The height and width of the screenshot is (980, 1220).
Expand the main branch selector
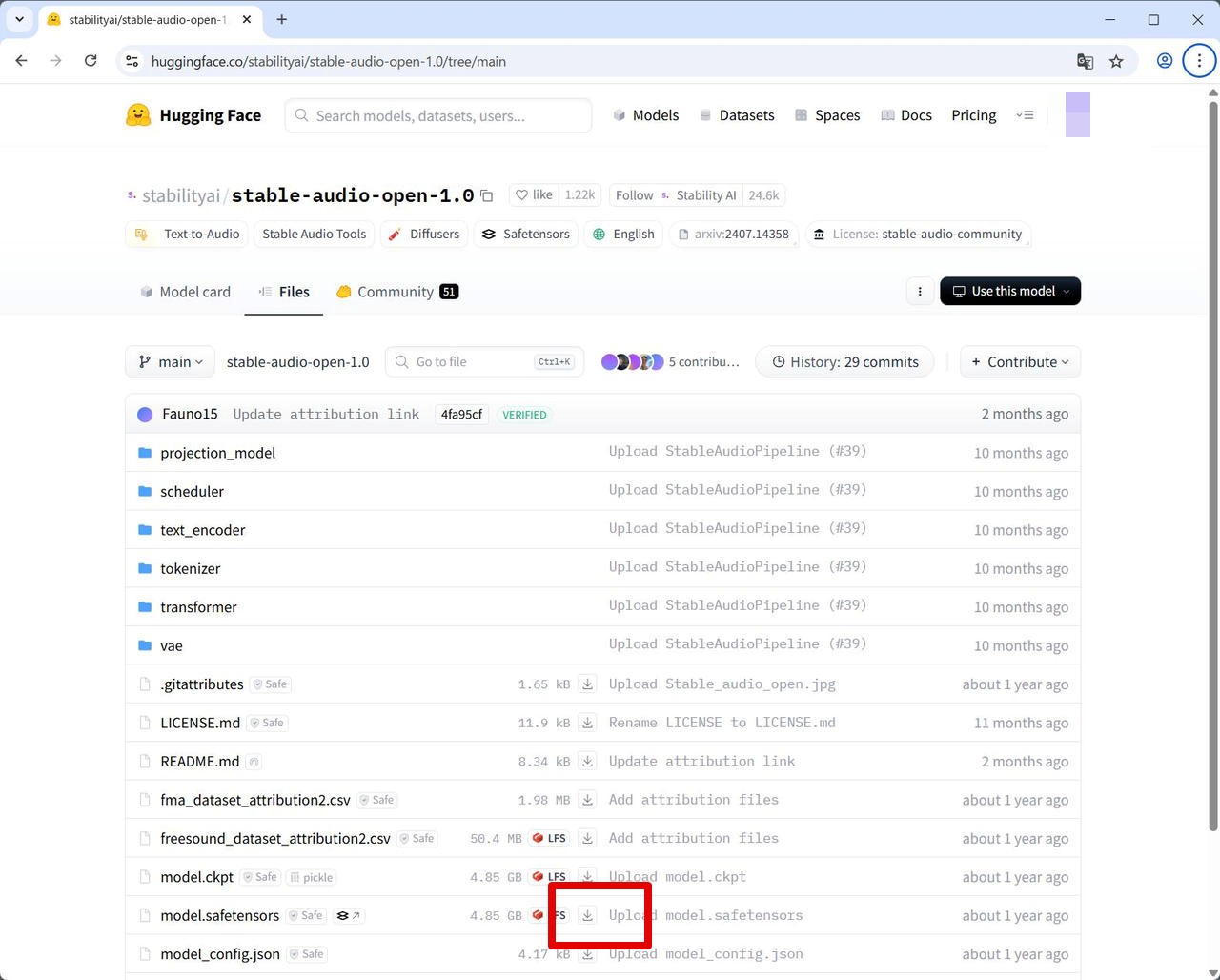click(x=170, y=362)
